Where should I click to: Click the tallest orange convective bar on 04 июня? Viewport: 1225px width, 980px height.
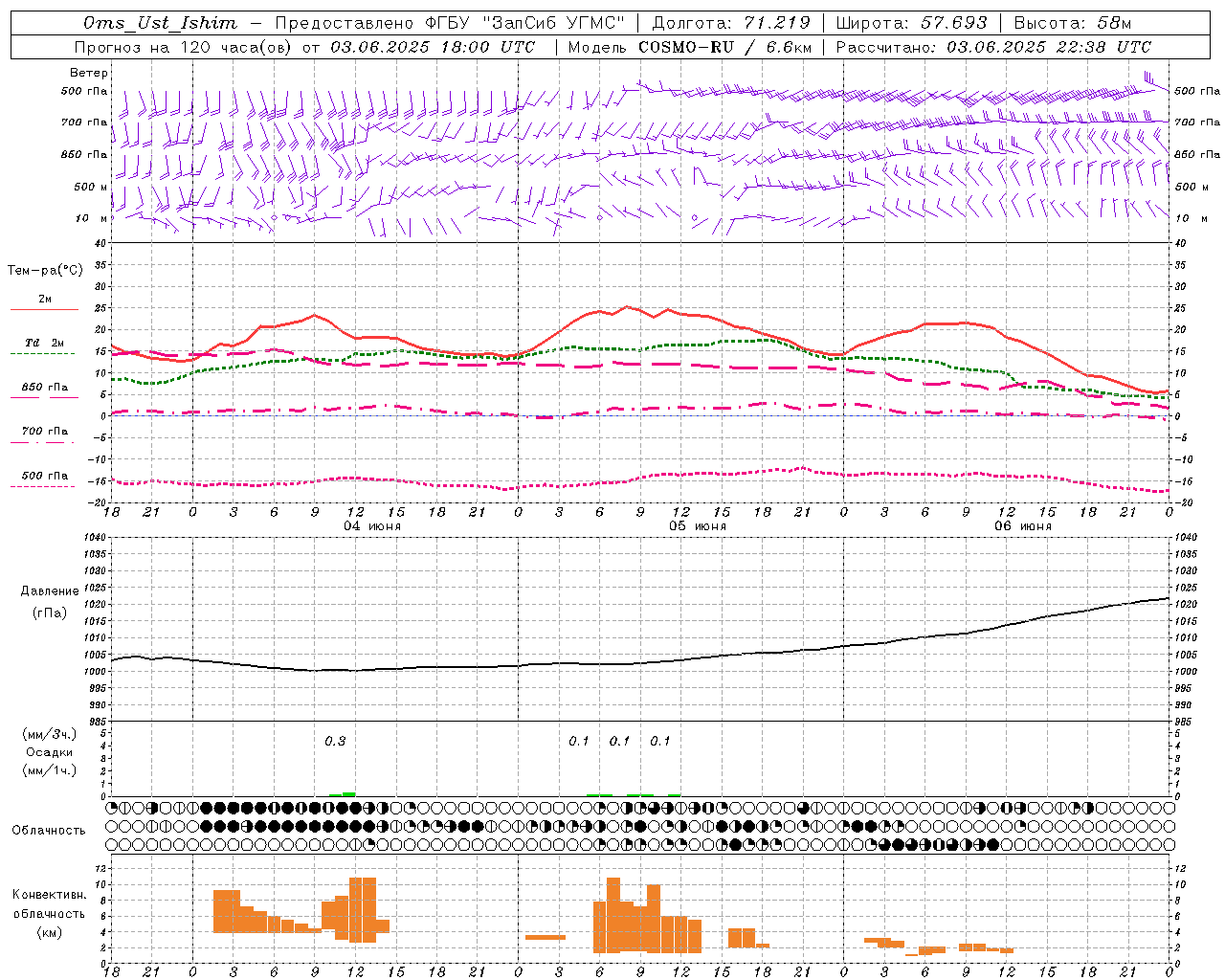pos(363,910)
